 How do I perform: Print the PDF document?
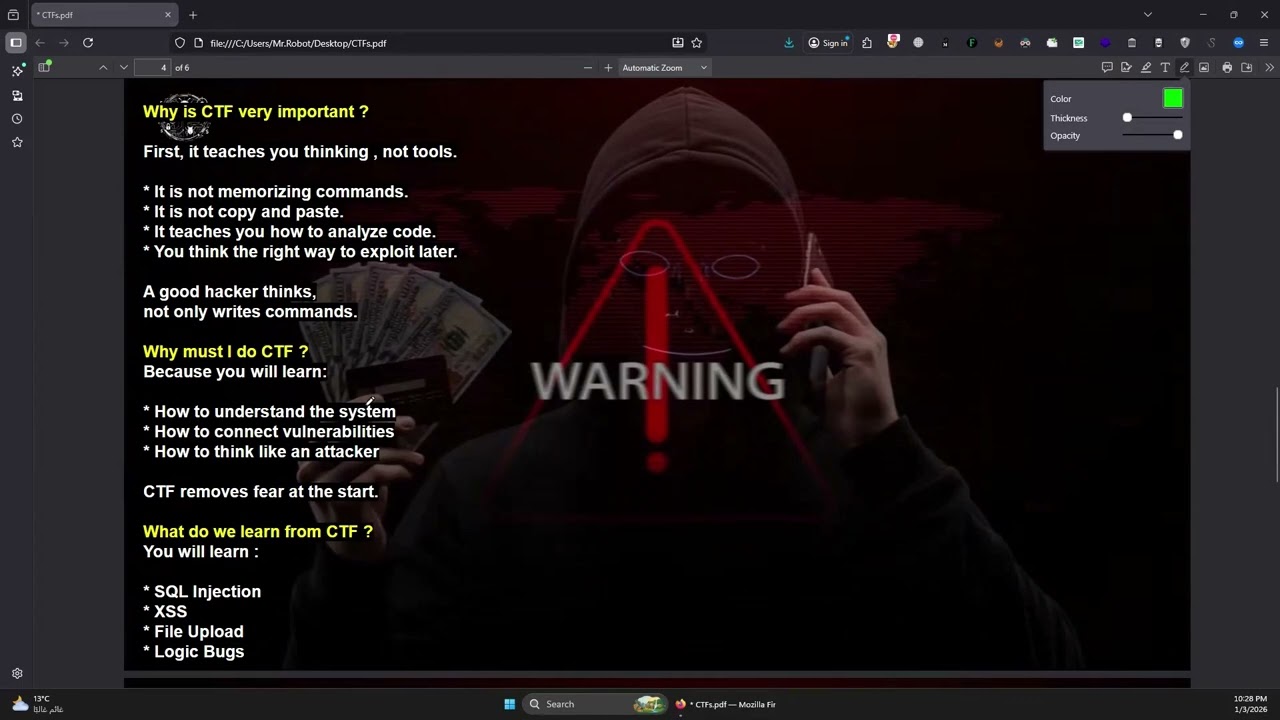[x=1227, y=67]
